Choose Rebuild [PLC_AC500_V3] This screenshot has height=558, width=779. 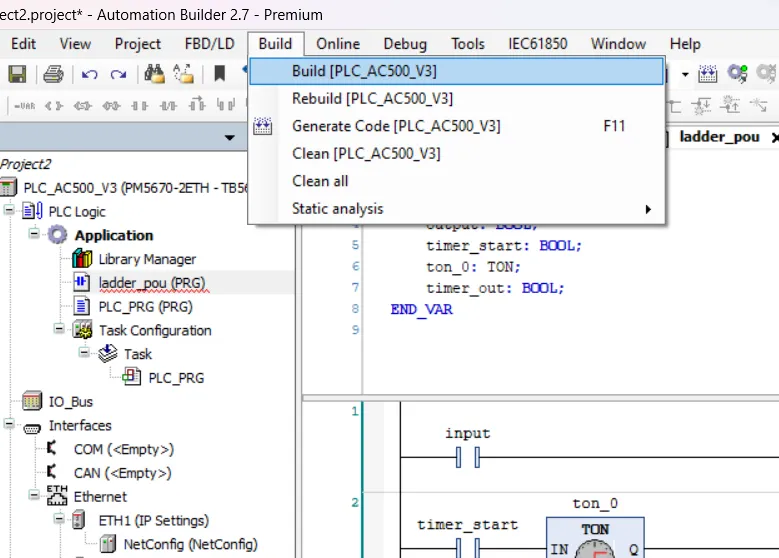(456, 98)
